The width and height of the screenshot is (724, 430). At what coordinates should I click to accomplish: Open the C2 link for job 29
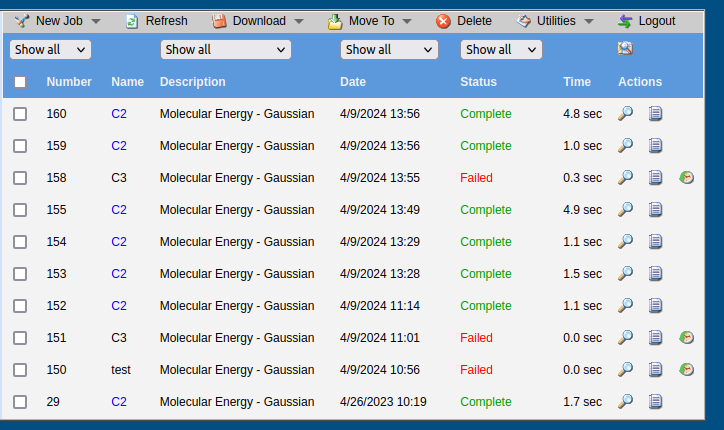coord(119,402)
